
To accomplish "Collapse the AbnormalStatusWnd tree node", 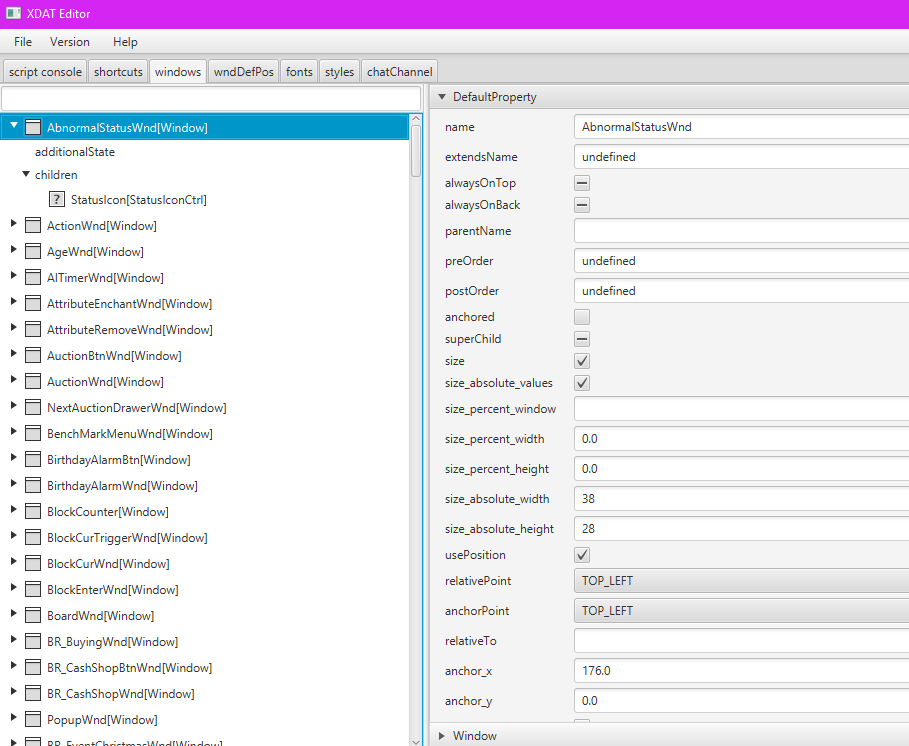I will tap(14, 125).
